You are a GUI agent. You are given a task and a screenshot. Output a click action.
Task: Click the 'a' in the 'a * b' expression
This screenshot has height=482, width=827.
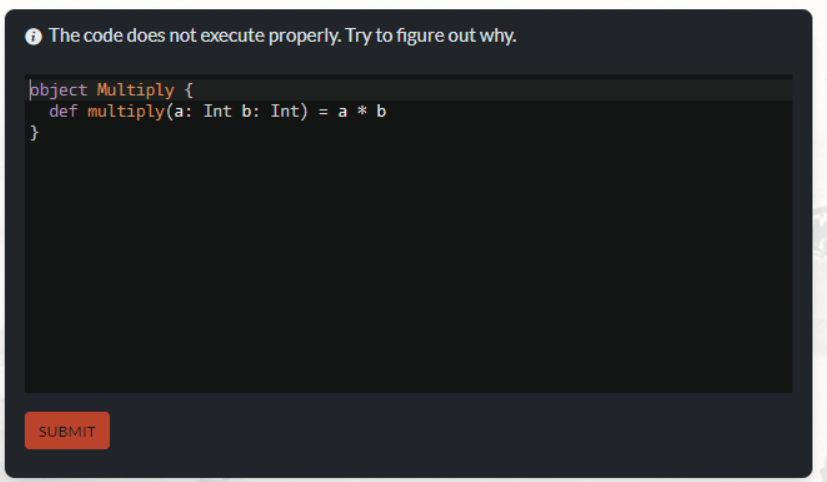tap(342, 111)
